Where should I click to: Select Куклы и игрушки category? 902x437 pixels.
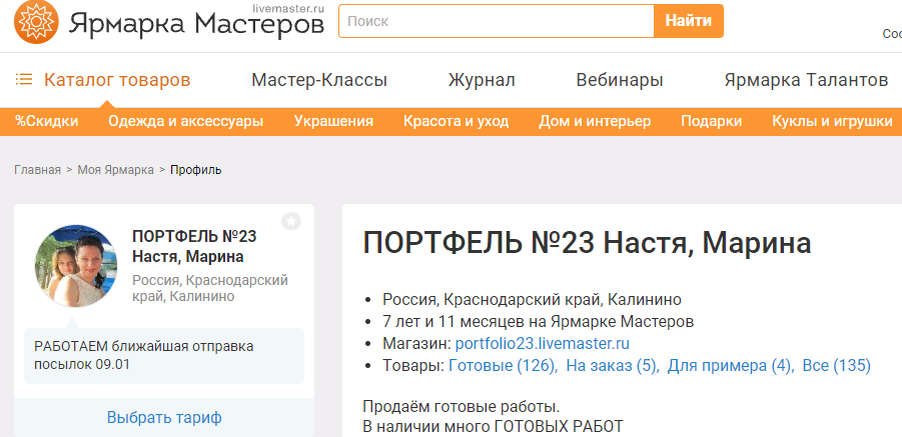(x=832, y=121)
